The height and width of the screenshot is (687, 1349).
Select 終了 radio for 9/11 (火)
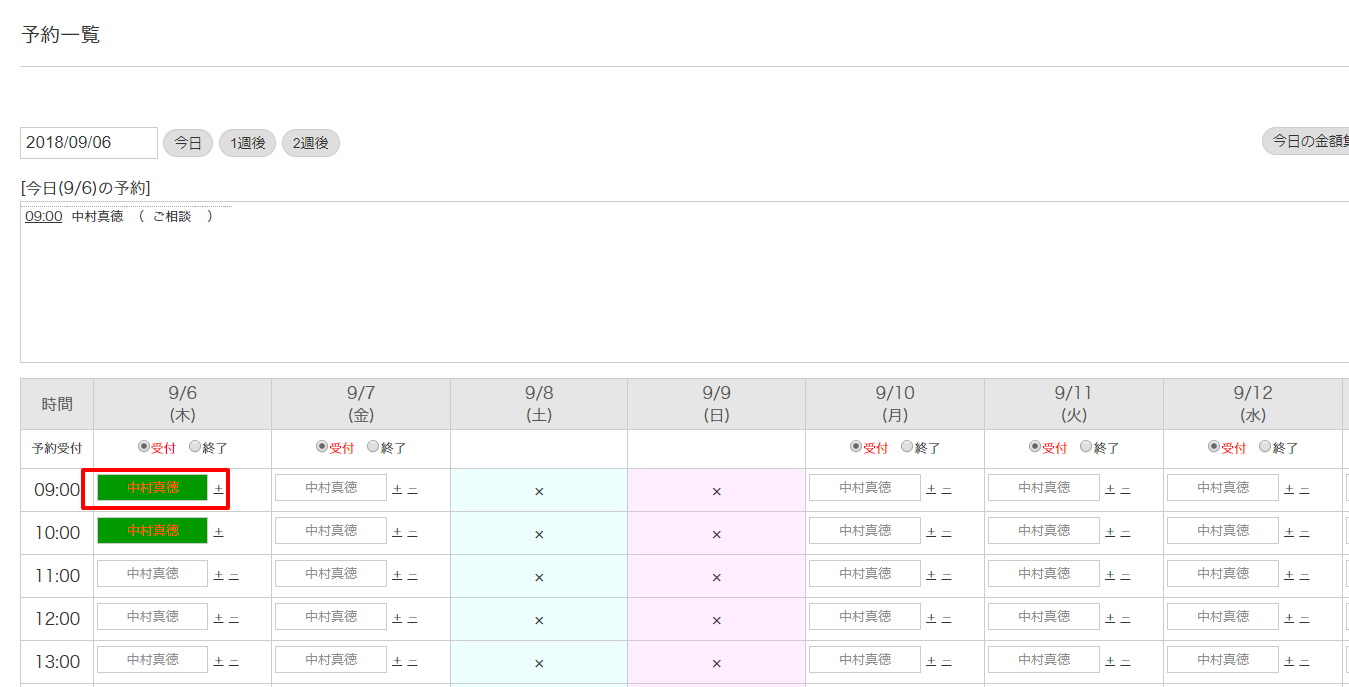pyautogui.click(x=1086, y=447)
